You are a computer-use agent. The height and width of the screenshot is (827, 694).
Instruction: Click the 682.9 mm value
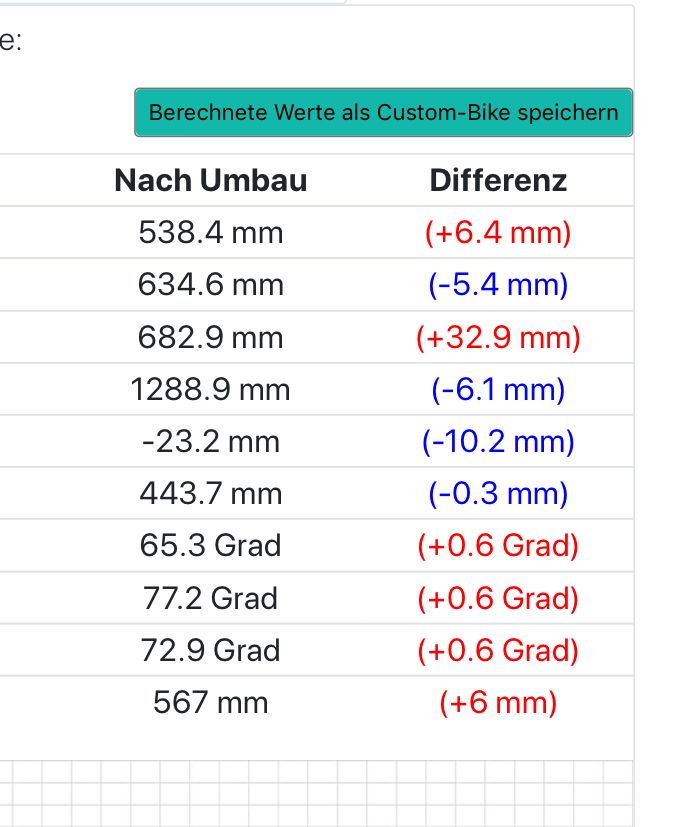tap(211, 337)
